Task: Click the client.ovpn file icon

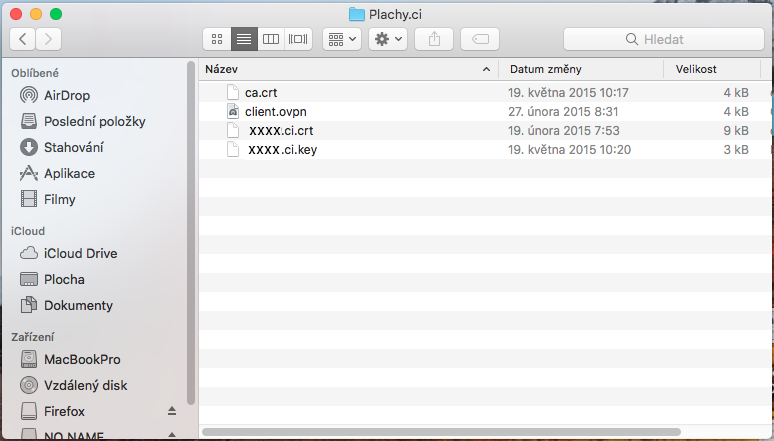Action: [232, 112]
